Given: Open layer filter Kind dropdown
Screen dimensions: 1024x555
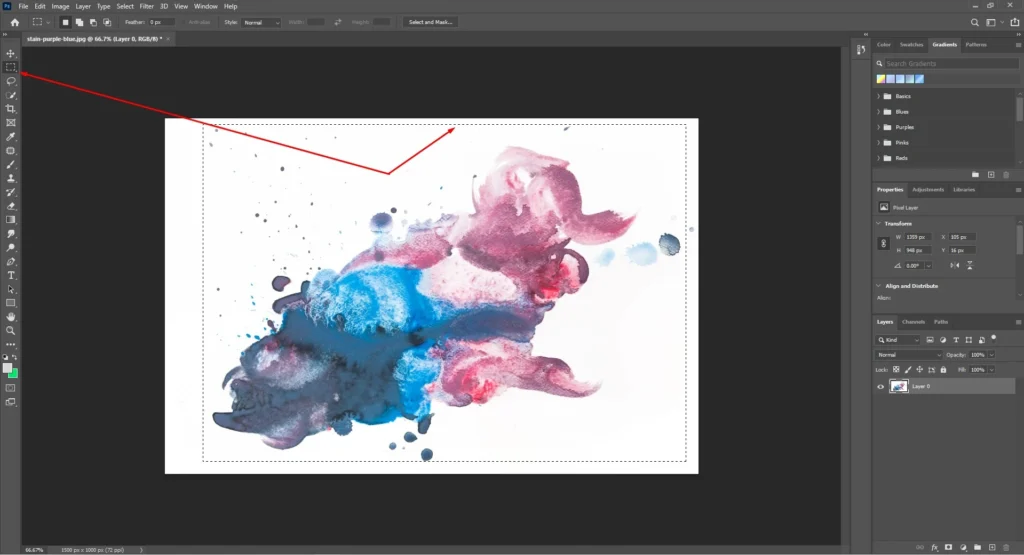Looking at the screenshot, I should 897,340.
